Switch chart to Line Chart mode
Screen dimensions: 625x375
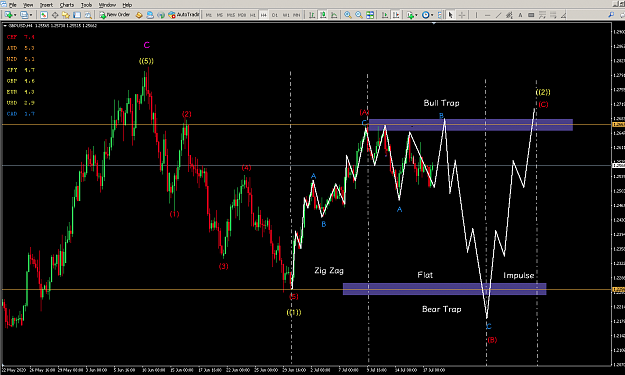coord(334,15)
